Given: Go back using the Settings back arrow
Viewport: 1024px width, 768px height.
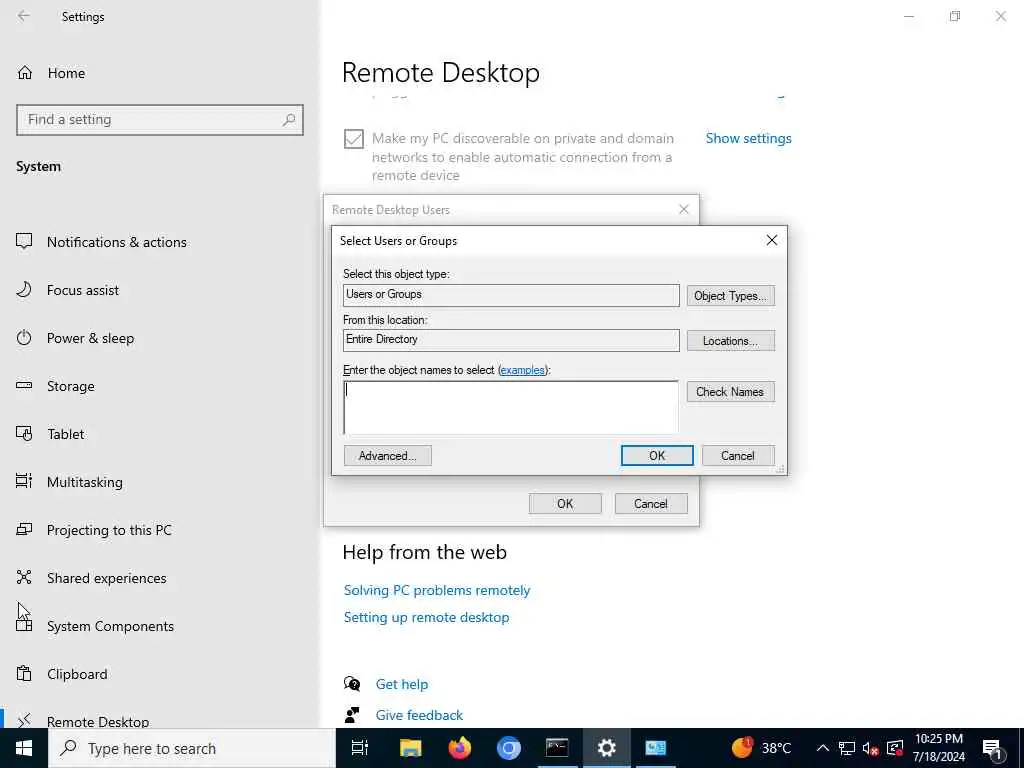Looking at the screenshot, I should (24, 16).
